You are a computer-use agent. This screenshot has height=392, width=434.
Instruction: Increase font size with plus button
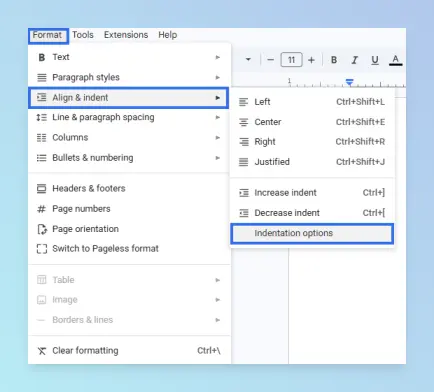tap(311, 60)
